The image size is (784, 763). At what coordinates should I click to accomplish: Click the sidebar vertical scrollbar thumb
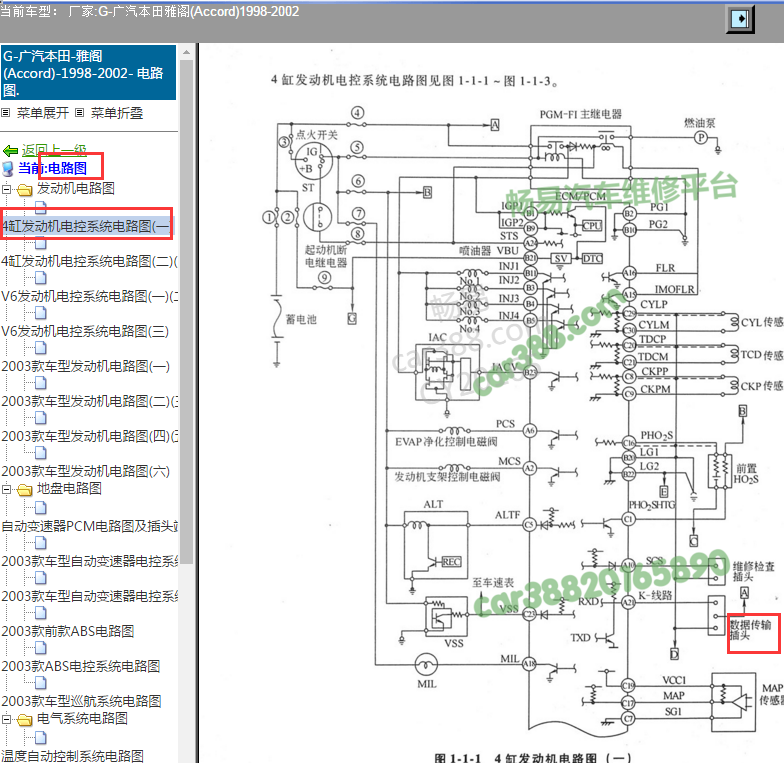point(186,312)
